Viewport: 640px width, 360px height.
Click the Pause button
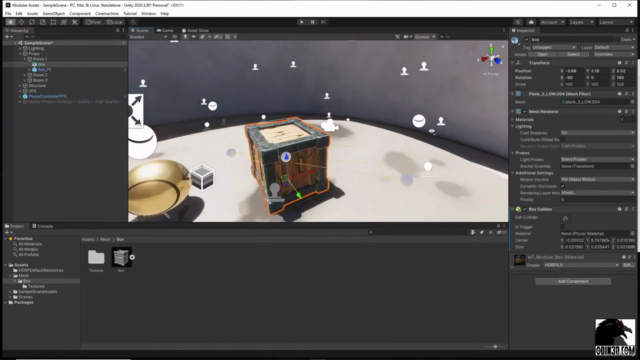pyautogui.click(x=312, y=22)
